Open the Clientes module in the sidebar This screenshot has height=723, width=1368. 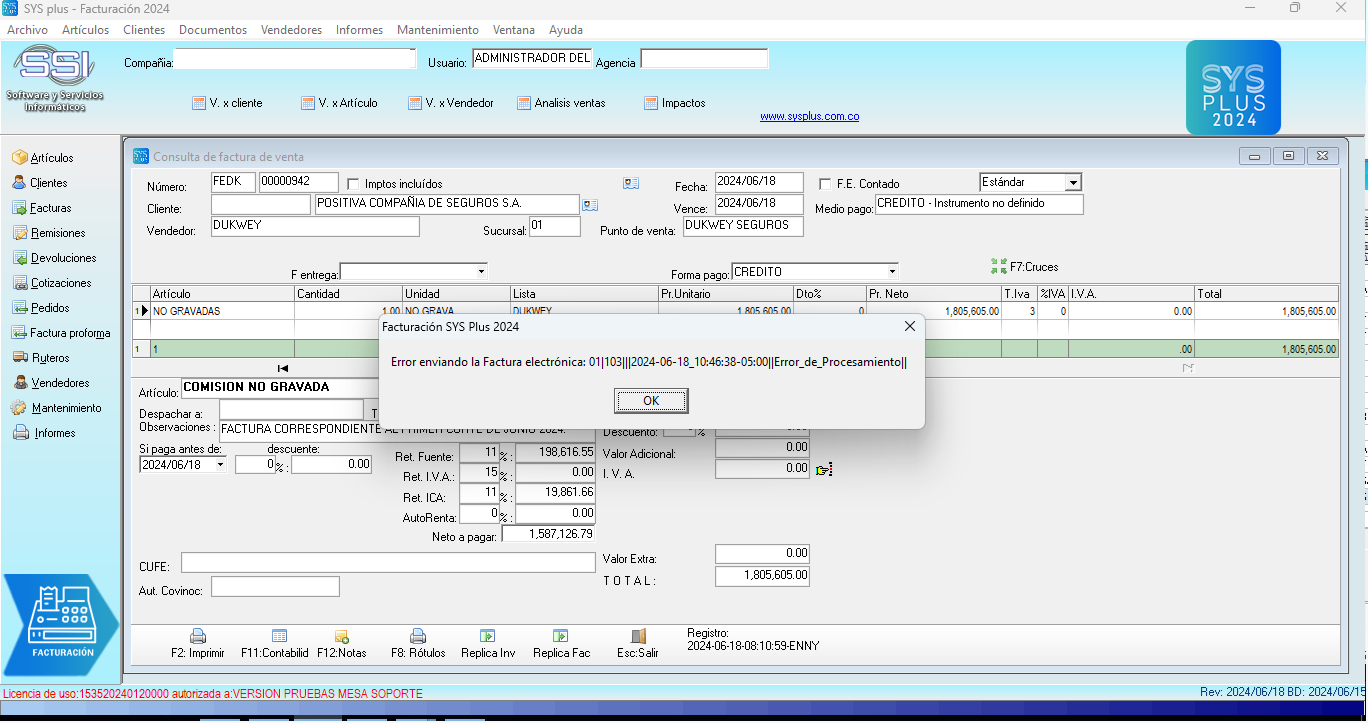click(x=40, y=183)
